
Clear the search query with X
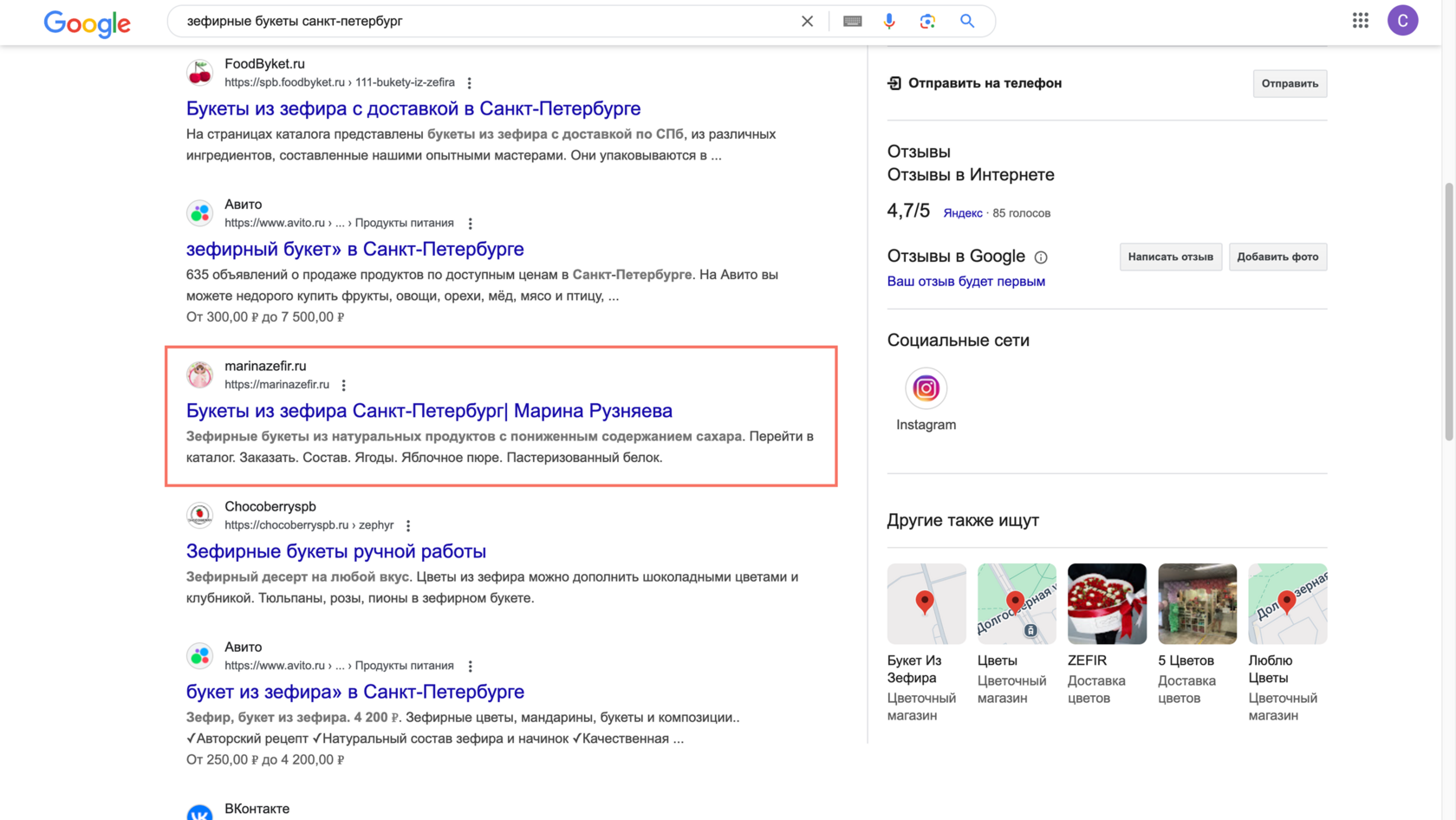tap(807, 21)
